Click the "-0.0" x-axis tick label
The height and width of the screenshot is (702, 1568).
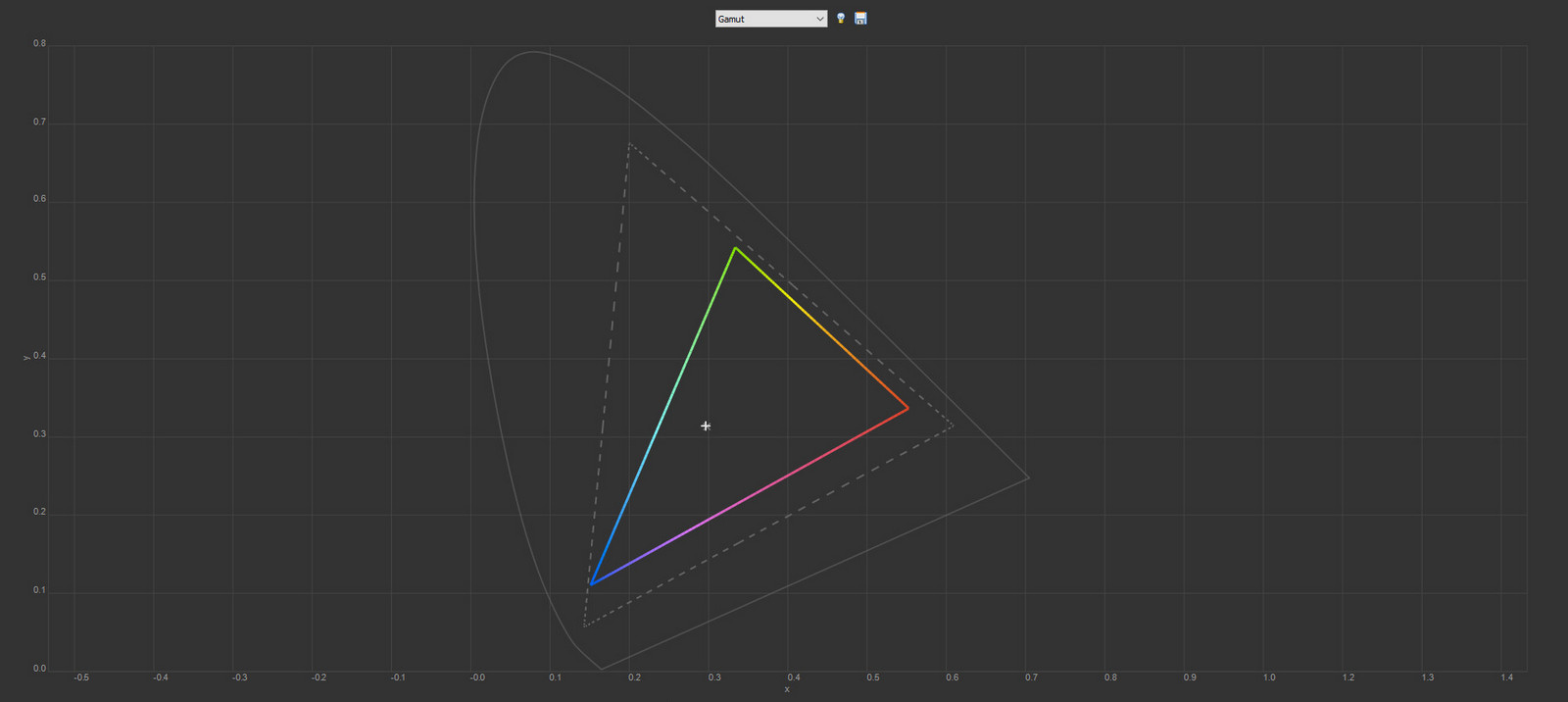pyautogui.click(x=477, y=677)
